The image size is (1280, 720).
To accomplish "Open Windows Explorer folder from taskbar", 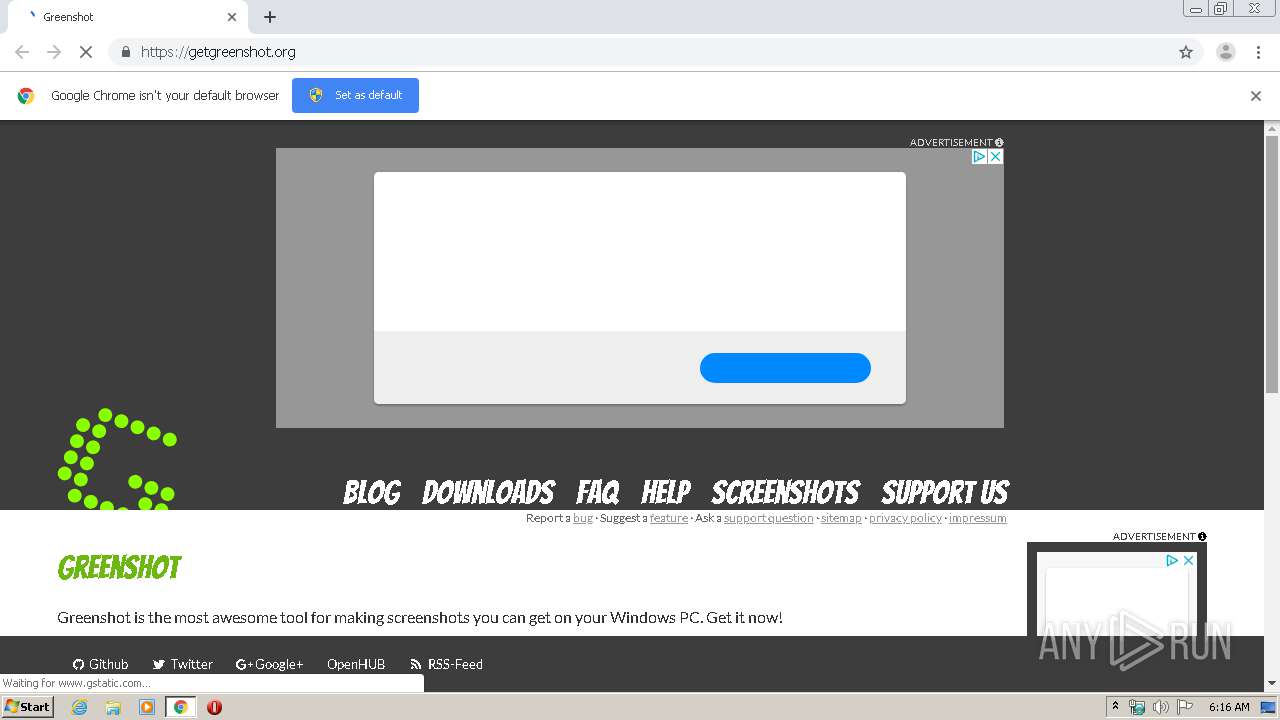I will pyautogui.click(x=113, y=707).
